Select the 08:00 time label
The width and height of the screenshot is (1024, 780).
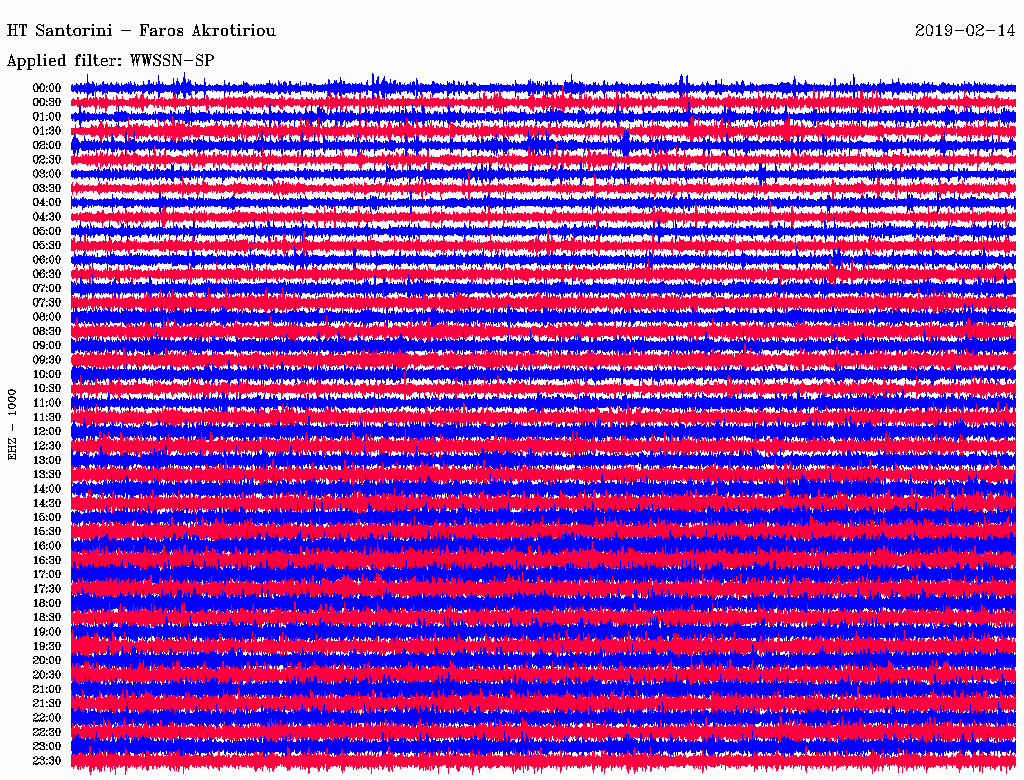pos(47,317)
